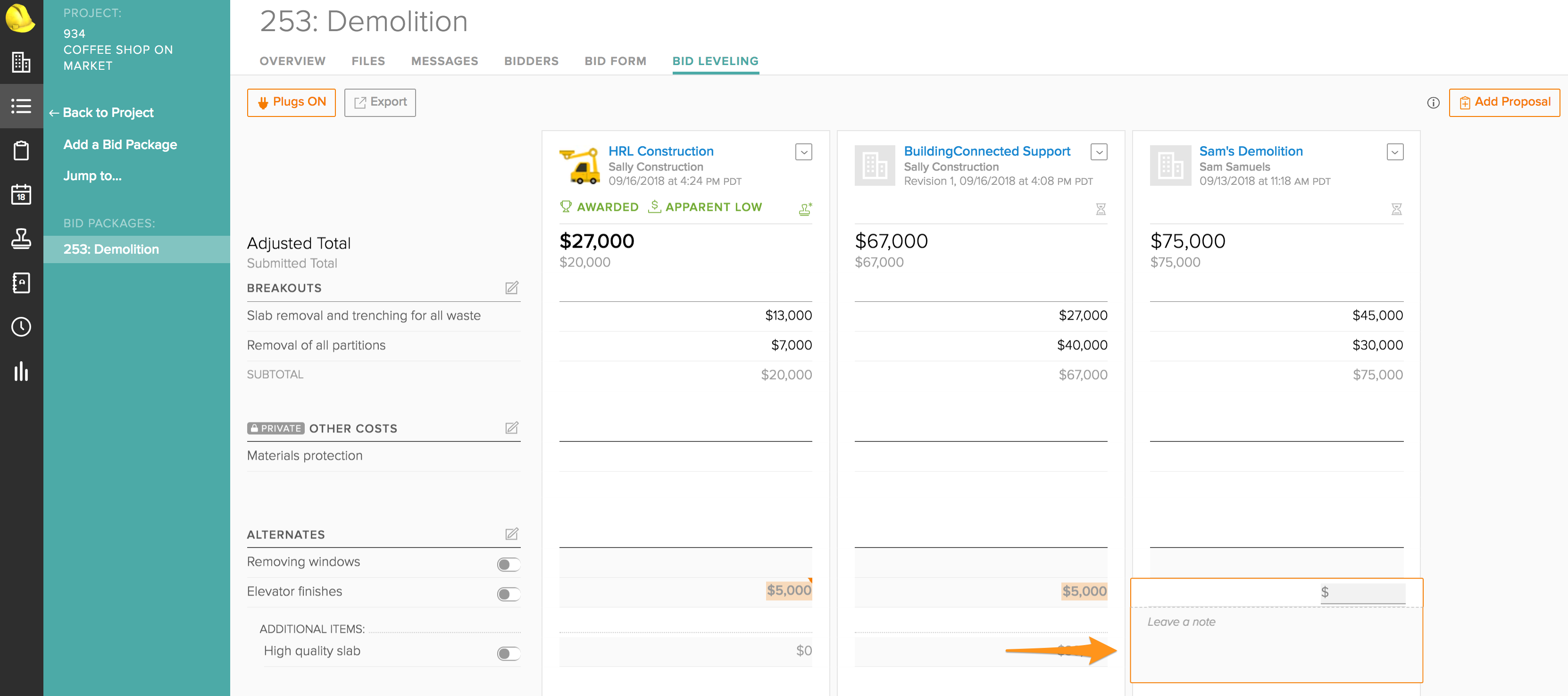Expand HRL Construction dropdown menu
This screenshot has height=696, width=1568.
coord(803,152)
